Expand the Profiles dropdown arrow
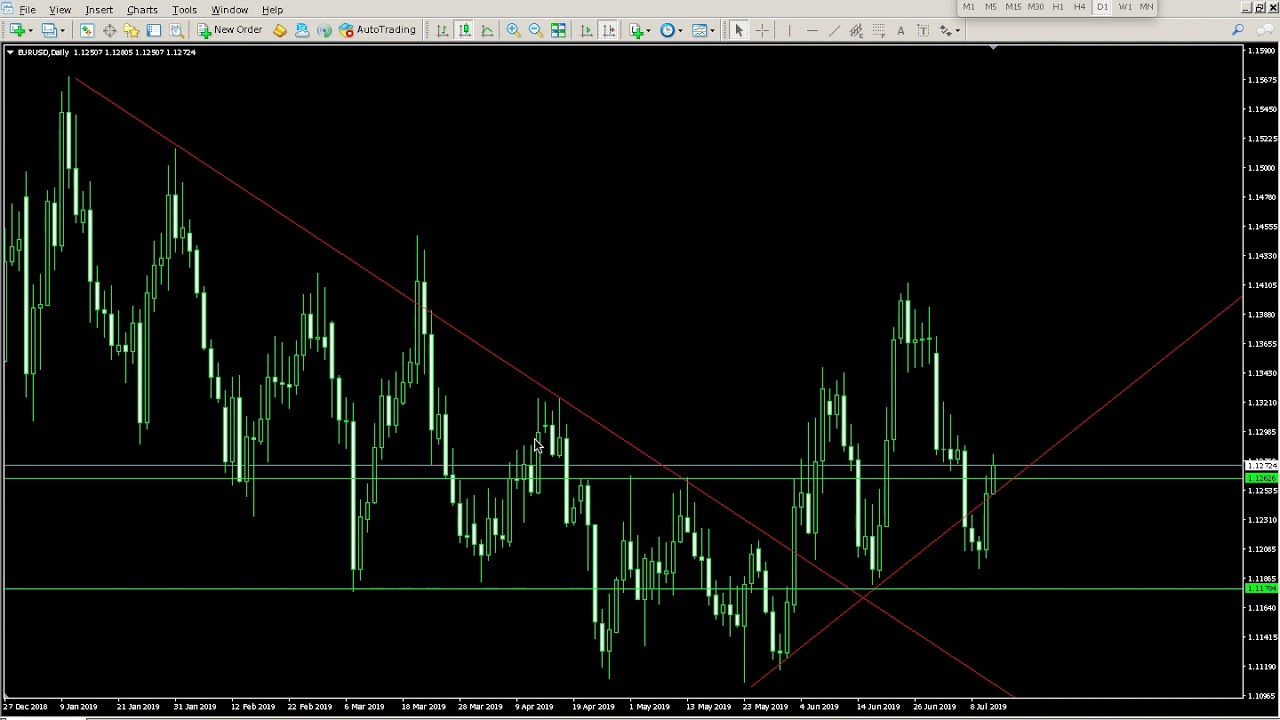Screen dimensions: 1280x720 coord(62,30)
